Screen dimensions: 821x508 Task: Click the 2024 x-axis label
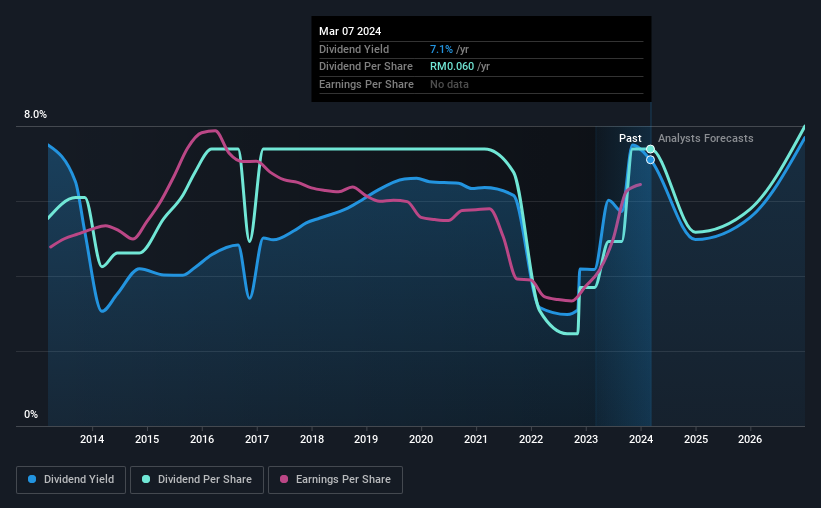point(641,439)
